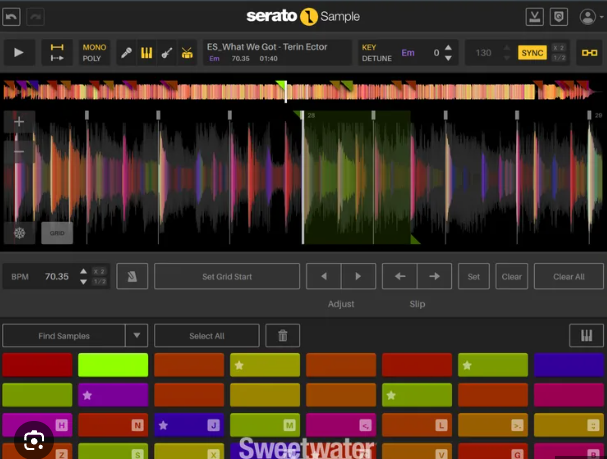This screenshot has height=459, width=607.
Task: Trigger the purple pad with a star
Action: pyautogui.click(x=113, y=395)
